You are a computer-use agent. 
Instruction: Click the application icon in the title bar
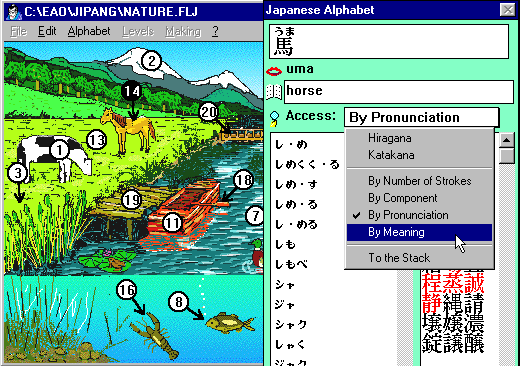point(14,12)
